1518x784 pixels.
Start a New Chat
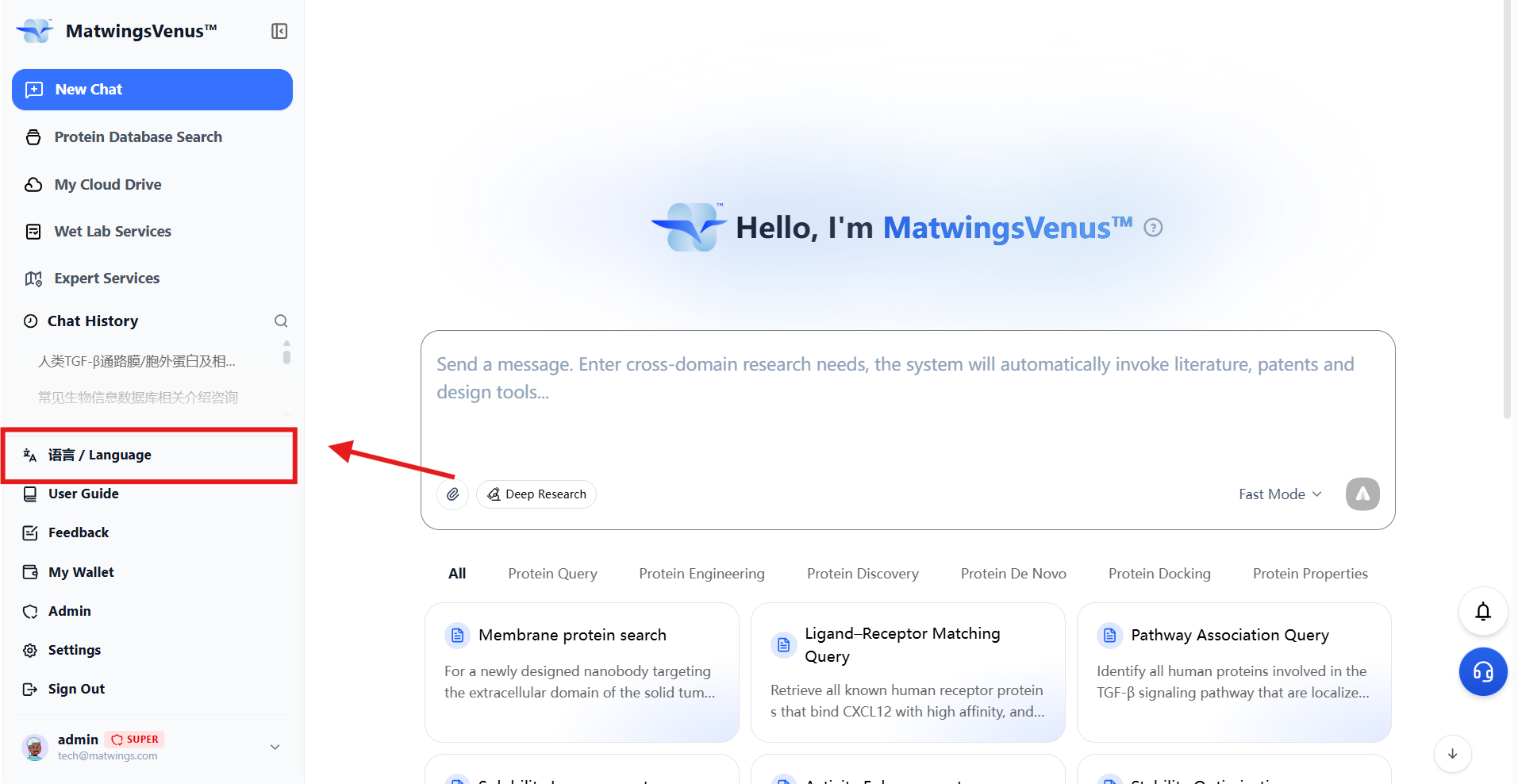pyautogui.click(x=152, y=90)
